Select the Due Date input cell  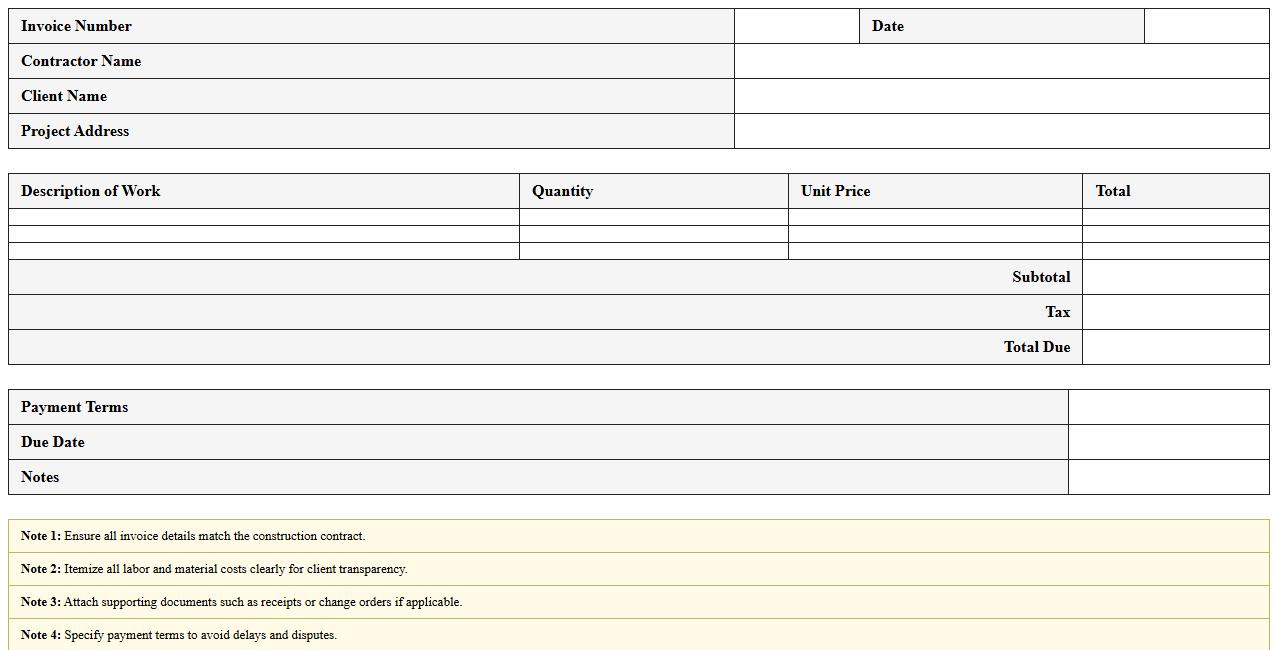1170,442
